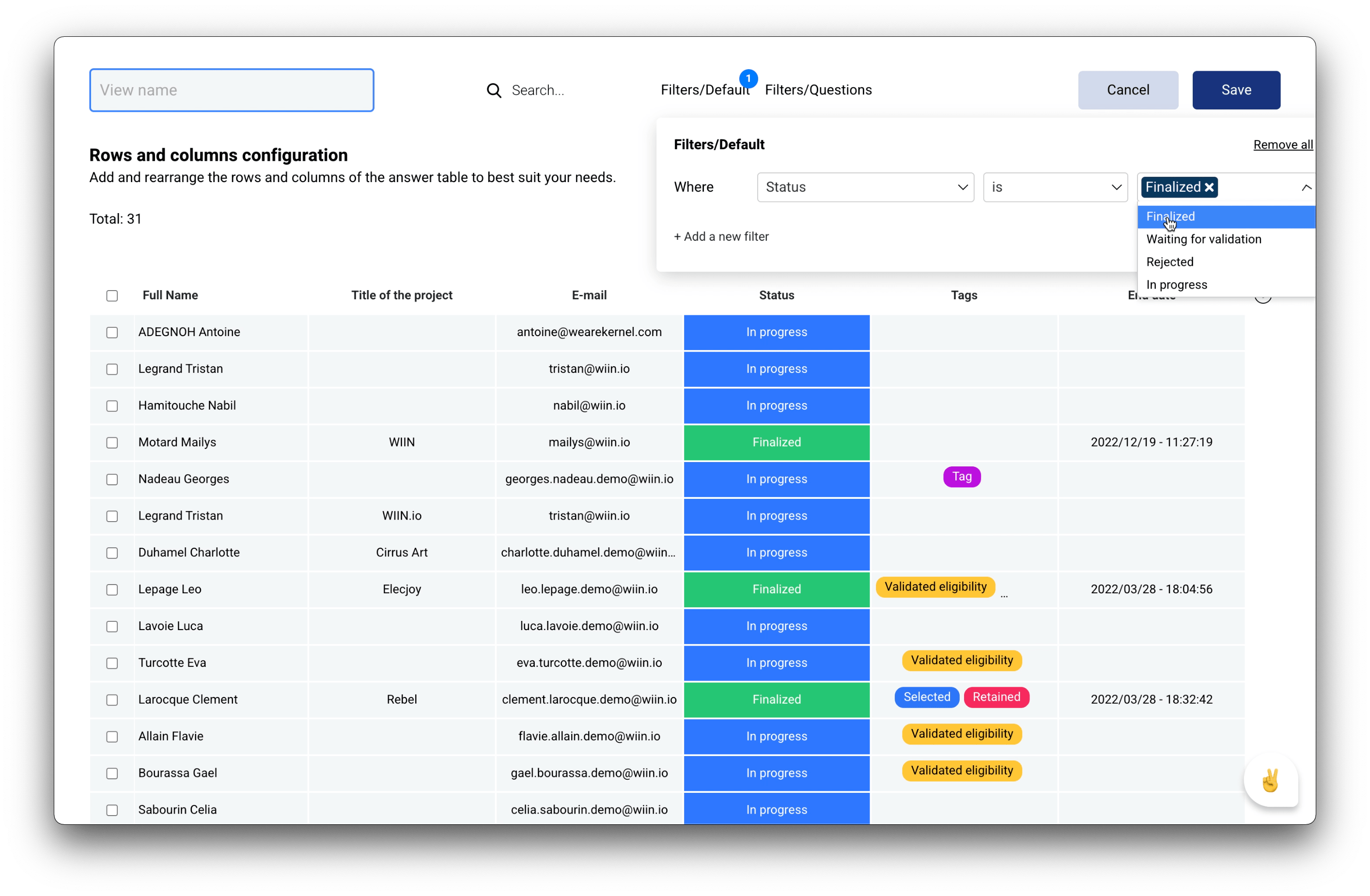Viewport: 1370px width, 896px height.
Task: Toggle the select-all header checkbox
Action: click(x=112, y=296)
